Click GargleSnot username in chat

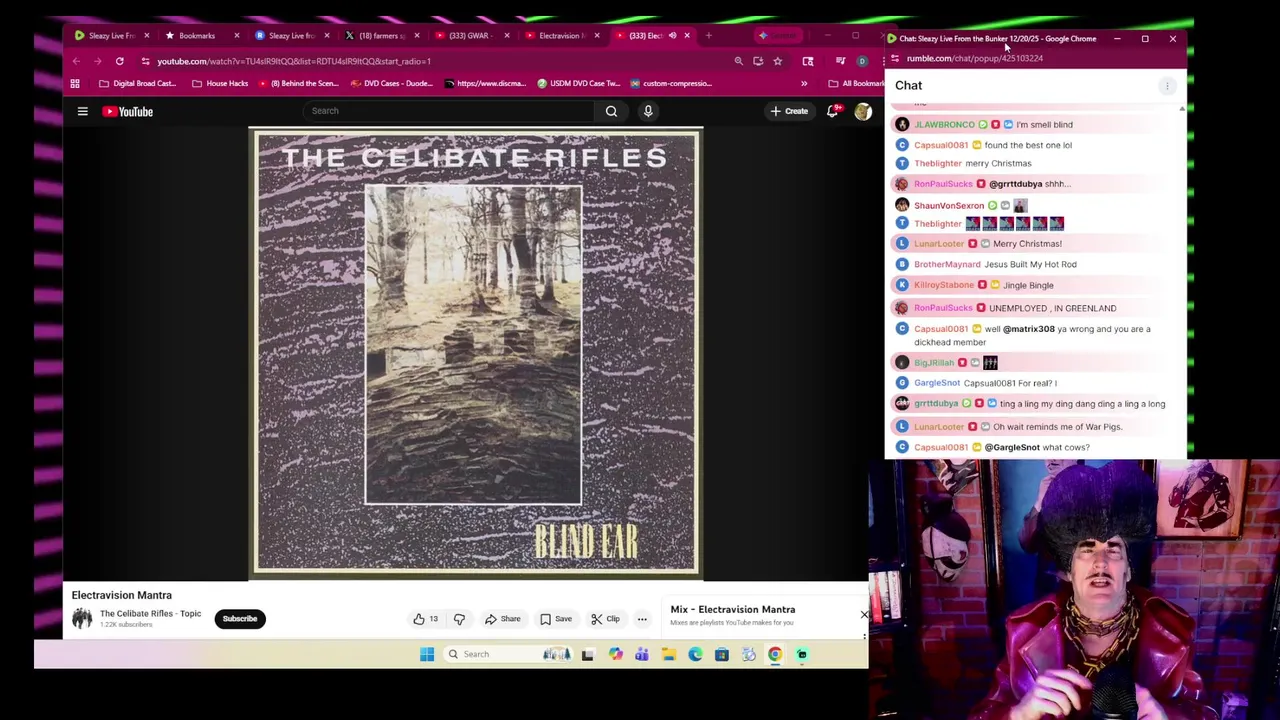[x=937, y=383]
